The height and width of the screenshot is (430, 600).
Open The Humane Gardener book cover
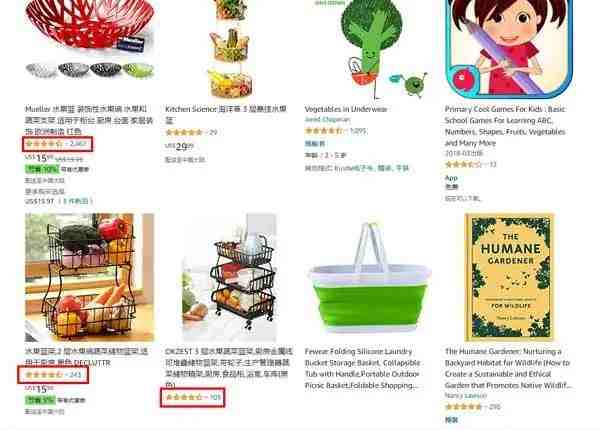pos(509,278)
